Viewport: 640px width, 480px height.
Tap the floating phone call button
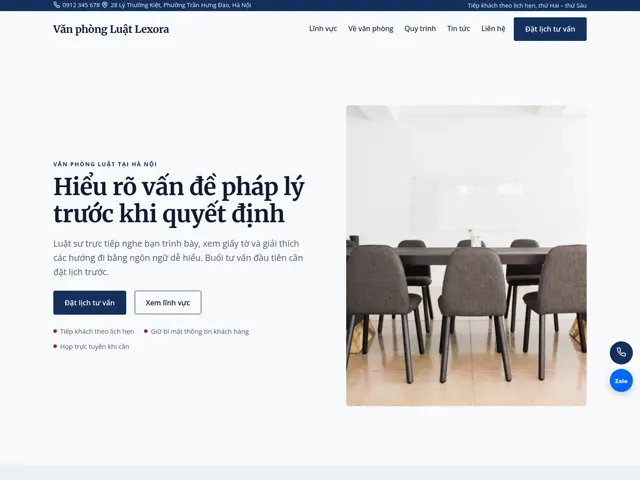pyautogui.click(x=621, y=352)
